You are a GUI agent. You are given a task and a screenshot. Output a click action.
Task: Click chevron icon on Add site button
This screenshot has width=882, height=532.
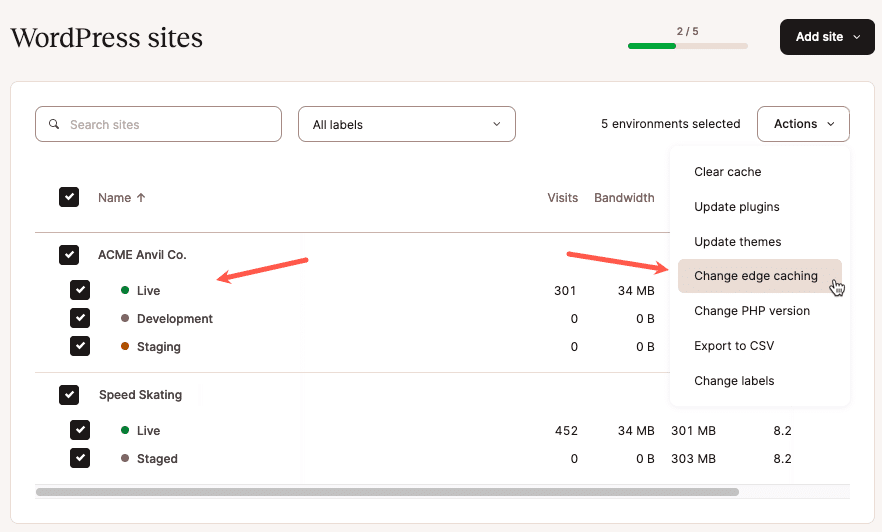point(857,37)
